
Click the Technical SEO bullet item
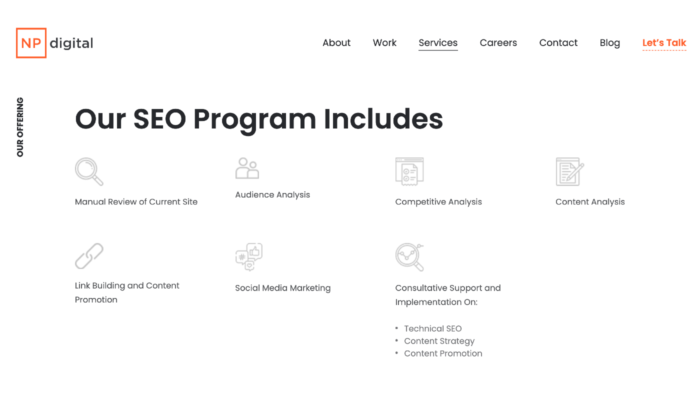coord(433,329)
